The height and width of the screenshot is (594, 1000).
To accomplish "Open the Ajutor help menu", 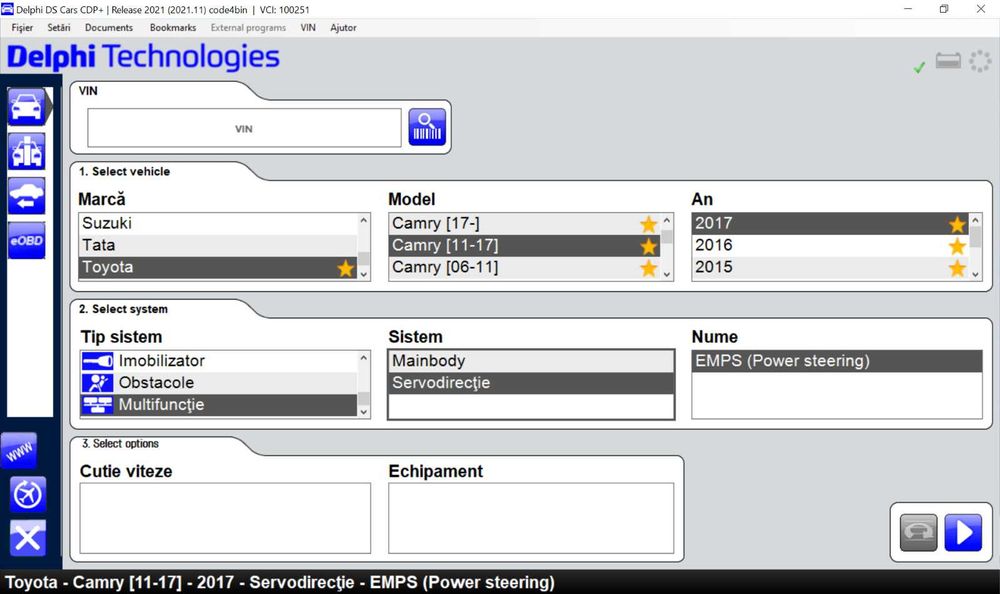I will tap(343, 27).
